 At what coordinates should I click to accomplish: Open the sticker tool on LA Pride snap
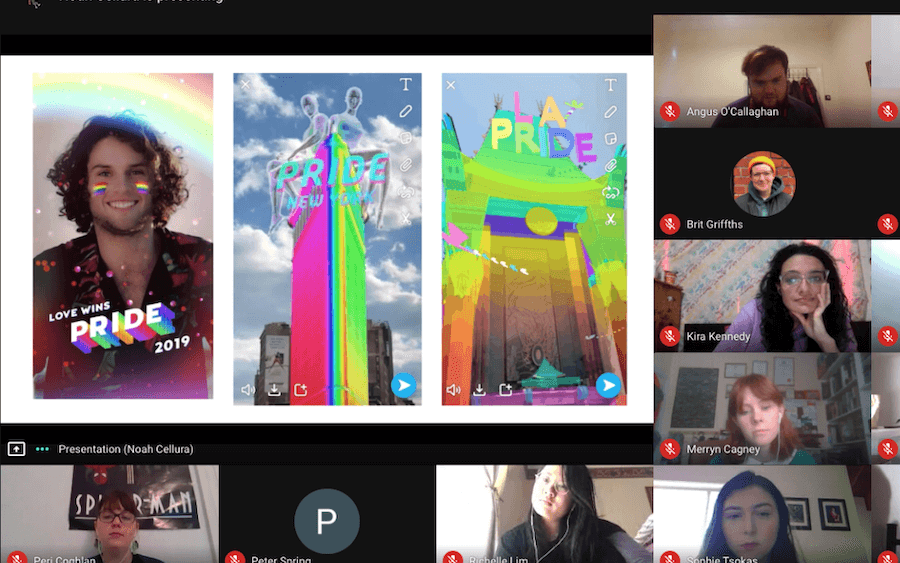coord(611,138)
